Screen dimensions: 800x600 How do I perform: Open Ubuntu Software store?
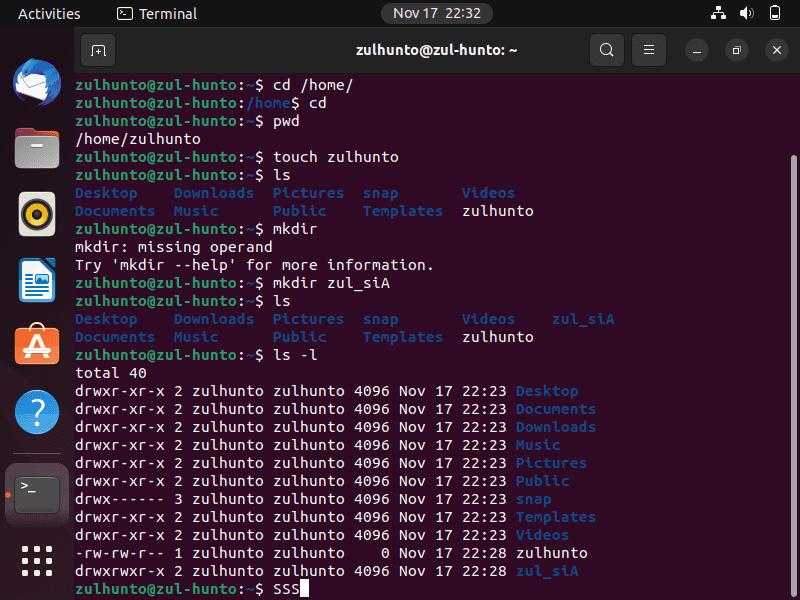pos(37,344)
